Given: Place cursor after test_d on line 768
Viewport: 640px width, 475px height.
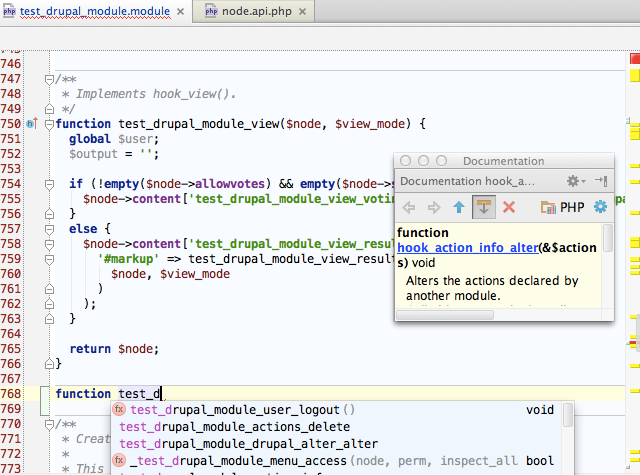Looking at the screenshot, I should click(x=161, y=394).
